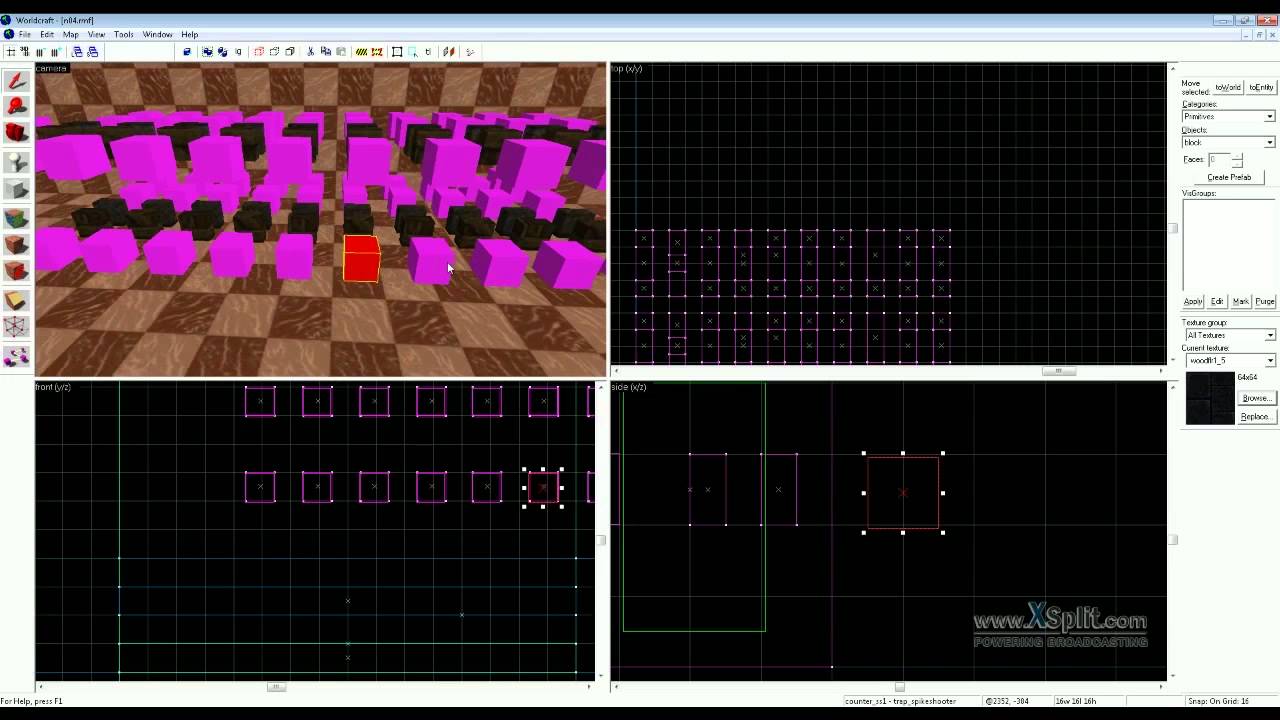The height and width of the screenshot is (720, 1280).
Task: Click the texture Browse button
Action: [1256, 398]
